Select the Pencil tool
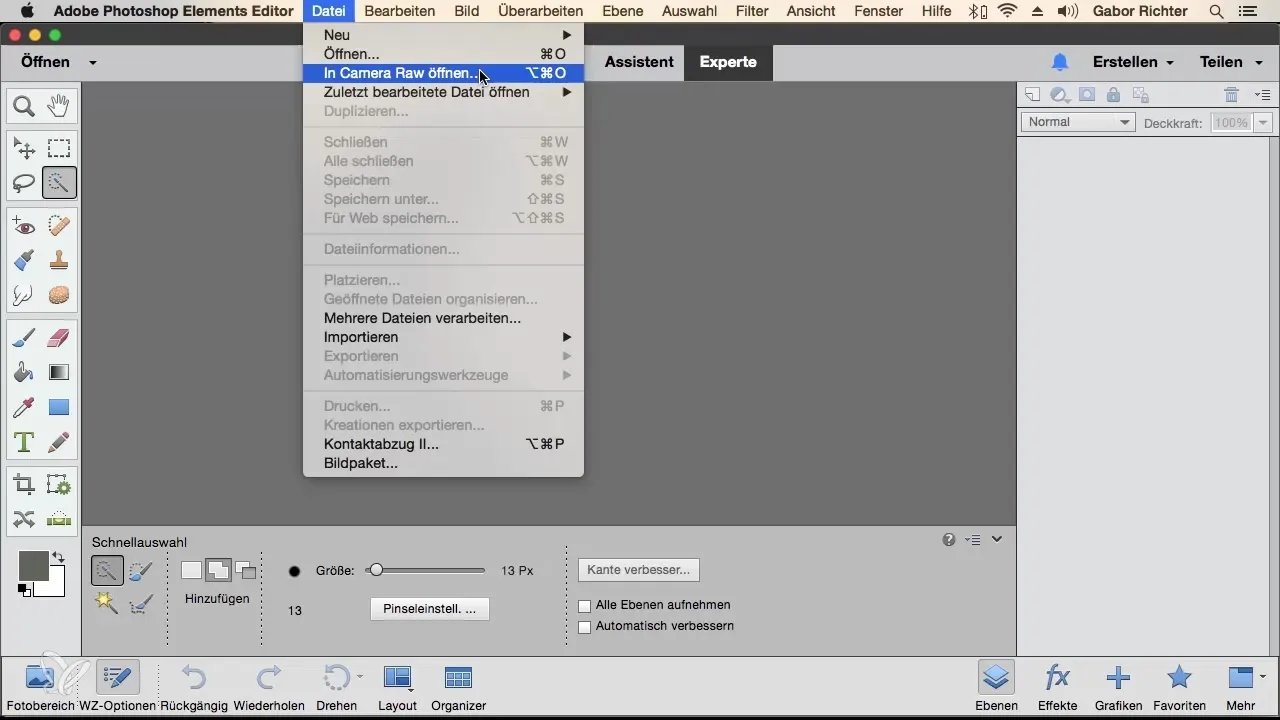The height and width of the screenshot is (720, 1280). coord(59,441)
